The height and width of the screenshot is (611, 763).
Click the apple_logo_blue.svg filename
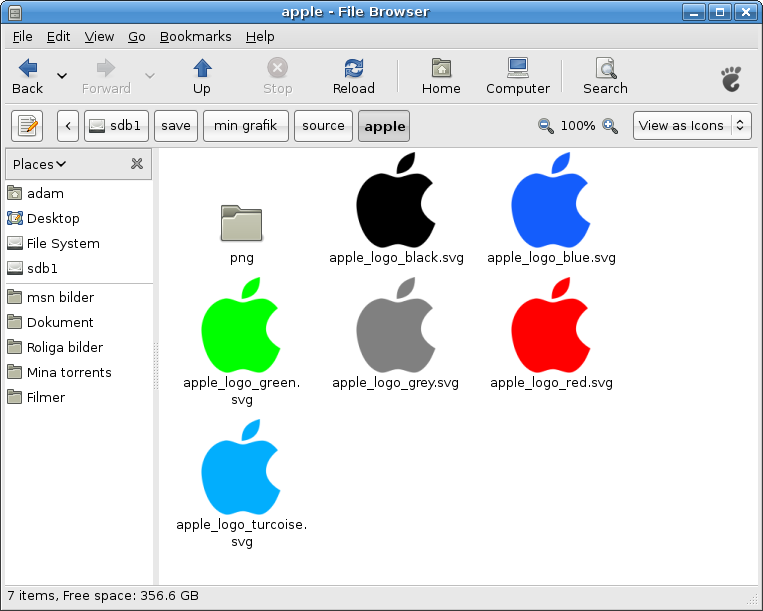[x=551, y=258]
